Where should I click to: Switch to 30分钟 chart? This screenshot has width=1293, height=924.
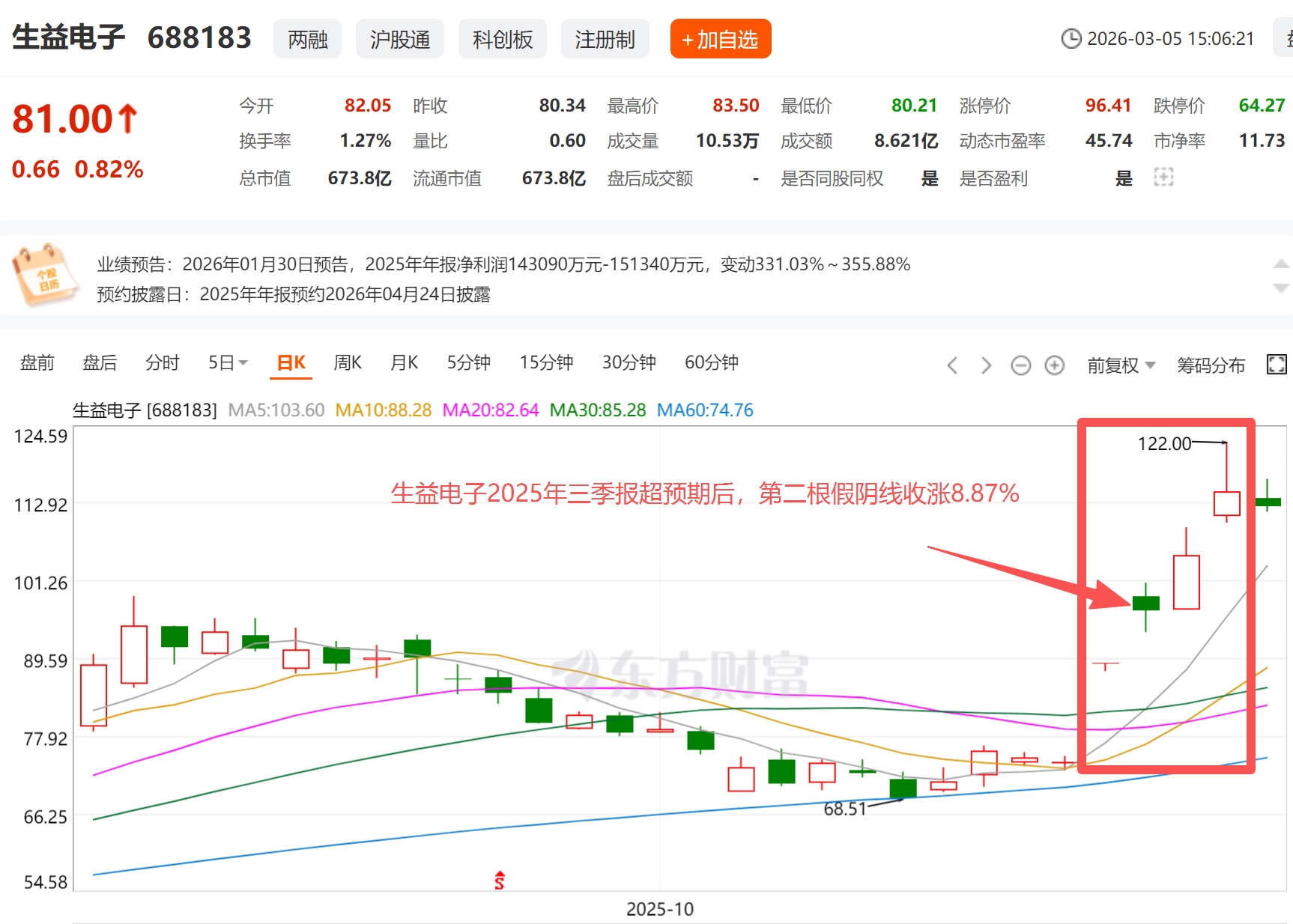tap(629, 363)
